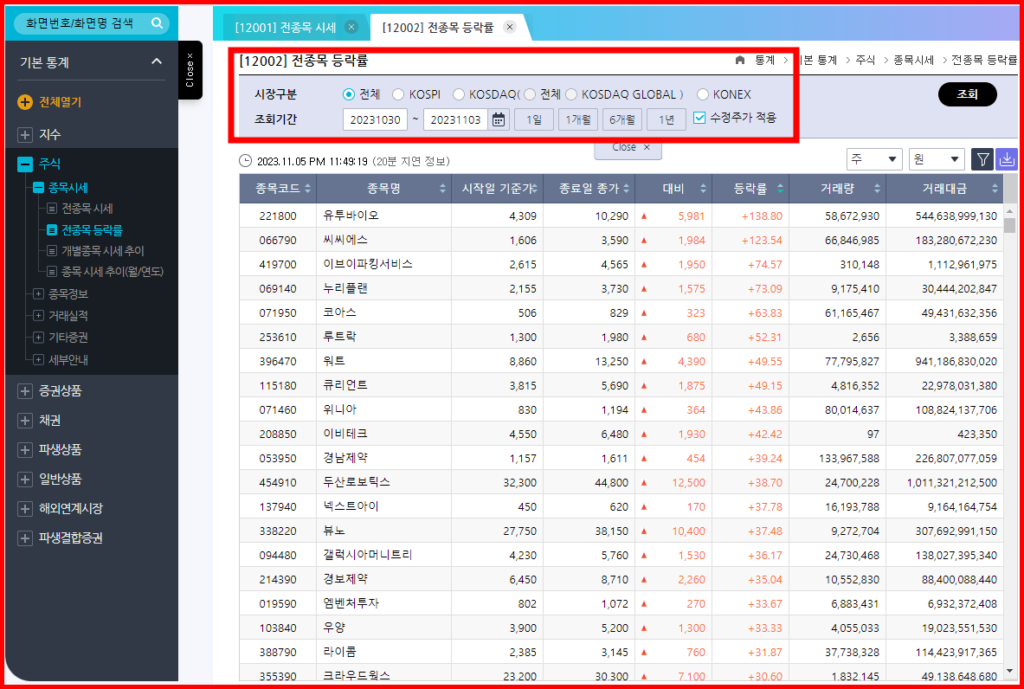Sort by 거래량 column arrows
The image size is (1024, 689).
tap(876, 189)
